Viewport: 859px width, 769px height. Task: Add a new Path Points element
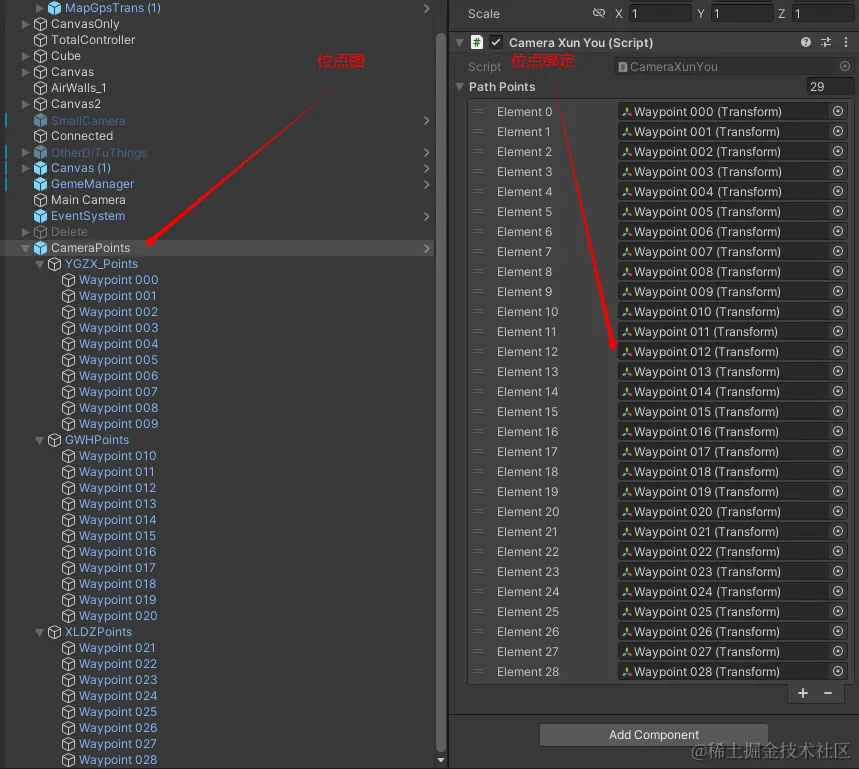pos(803,693)
